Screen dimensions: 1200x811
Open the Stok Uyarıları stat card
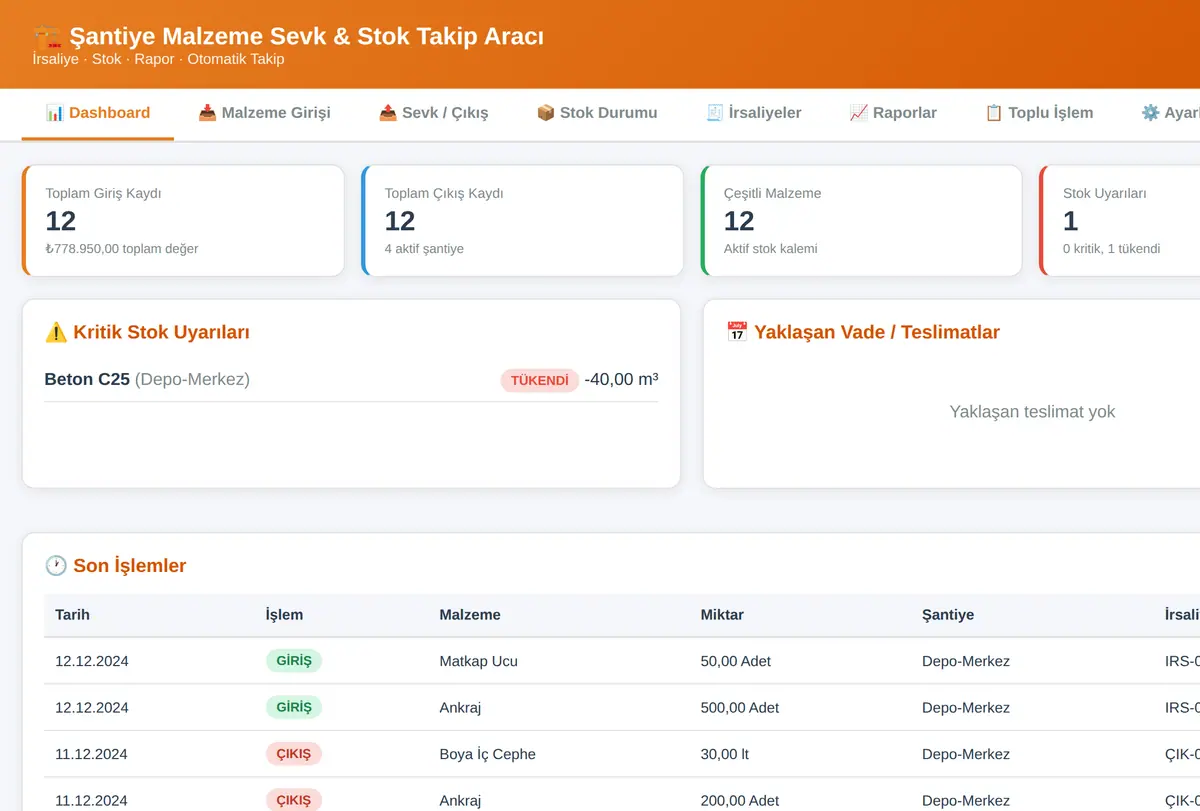coord(1120,221)
